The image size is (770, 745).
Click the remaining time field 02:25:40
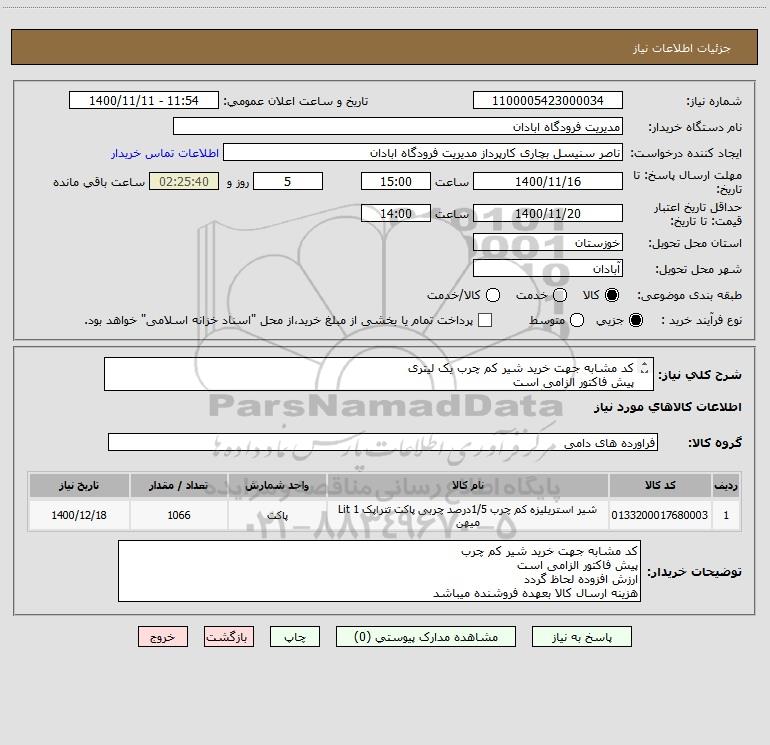[x=184, y=181]
